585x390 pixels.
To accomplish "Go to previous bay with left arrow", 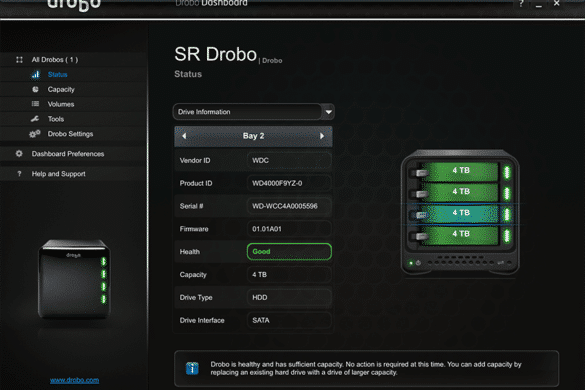I will coord(184,136).
